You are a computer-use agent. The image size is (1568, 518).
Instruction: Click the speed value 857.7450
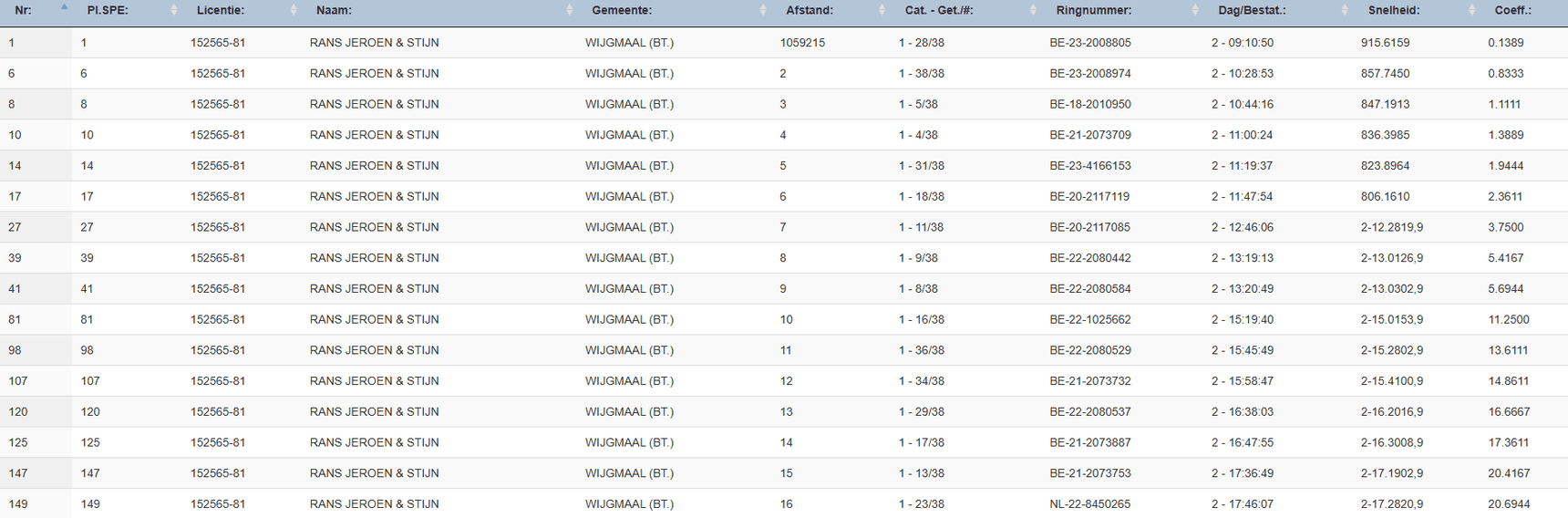coord(1385,74)
